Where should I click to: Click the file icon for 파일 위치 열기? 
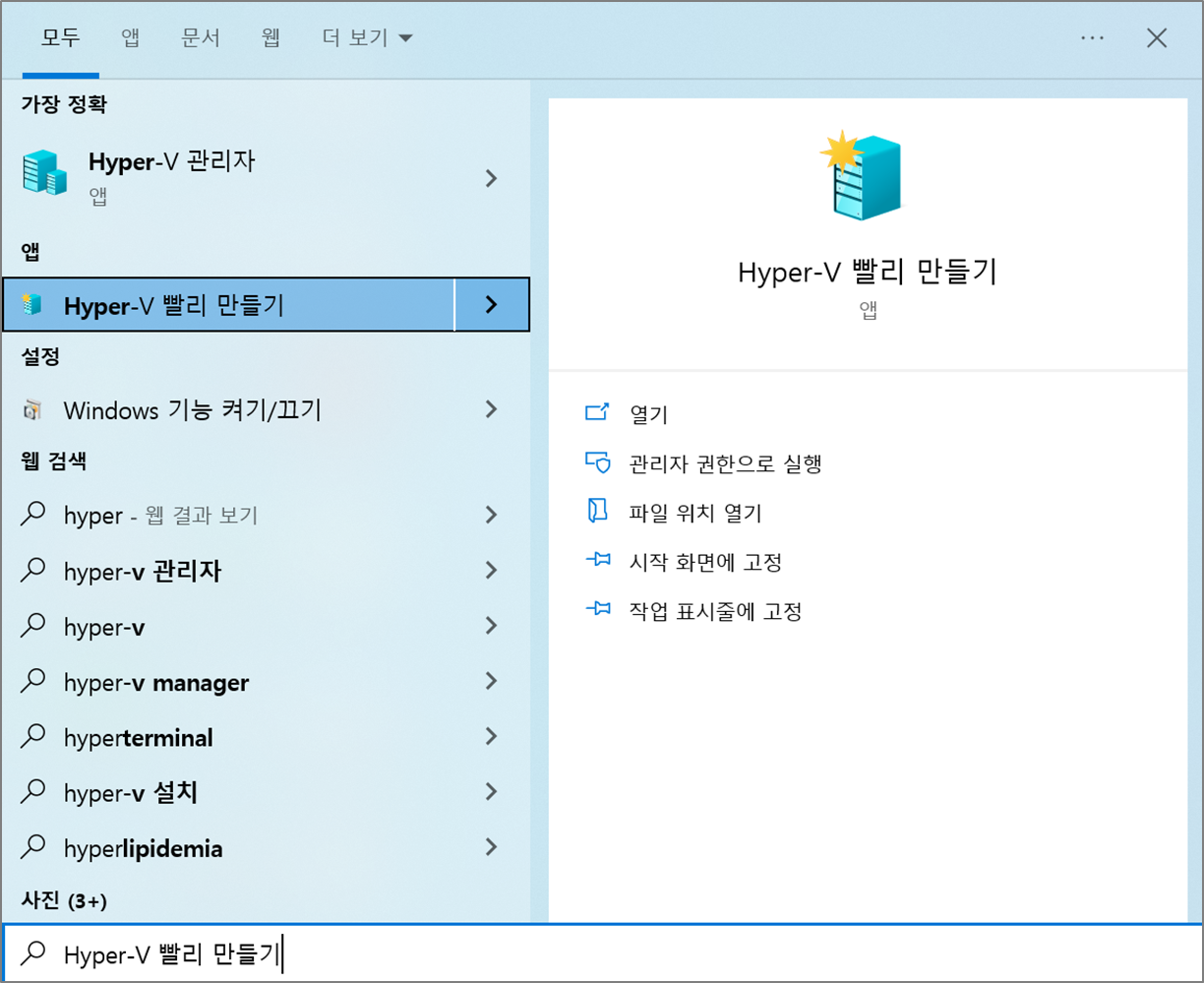click(597, 511)
